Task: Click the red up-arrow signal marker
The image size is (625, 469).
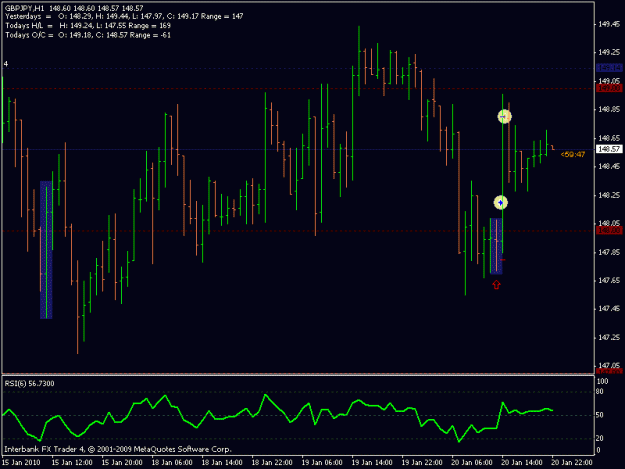Action: (x=496, y=285)
